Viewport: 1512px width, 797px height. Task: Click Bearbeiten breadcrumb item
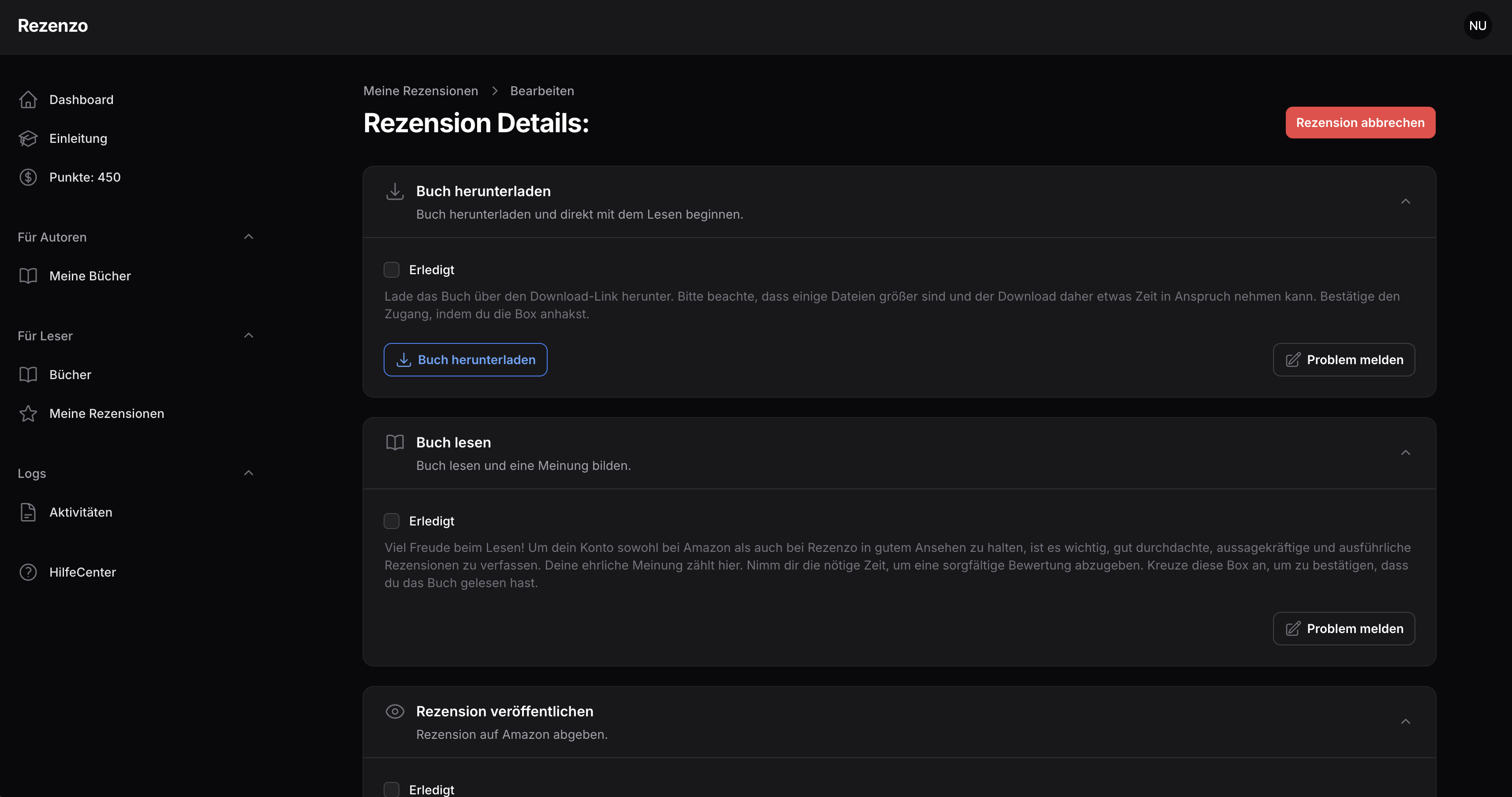542,91
